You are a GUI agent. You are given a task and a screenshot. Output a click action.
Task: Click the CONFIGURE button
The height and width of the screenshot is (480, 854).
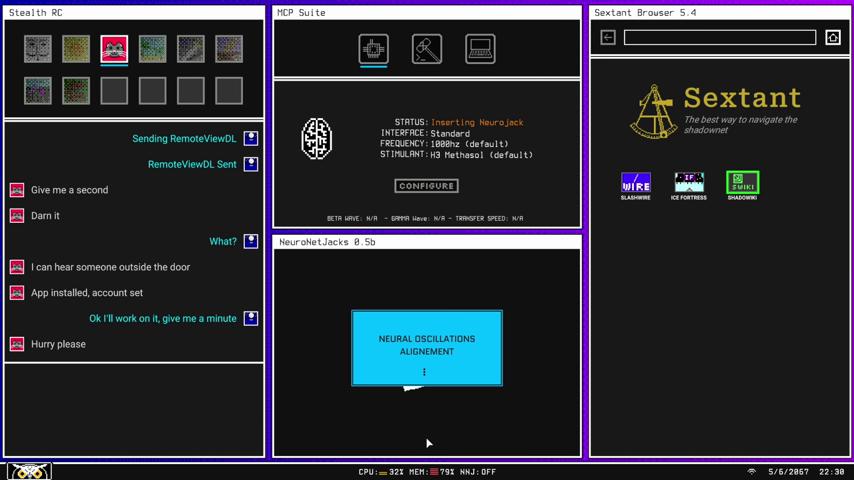point(426,186)
